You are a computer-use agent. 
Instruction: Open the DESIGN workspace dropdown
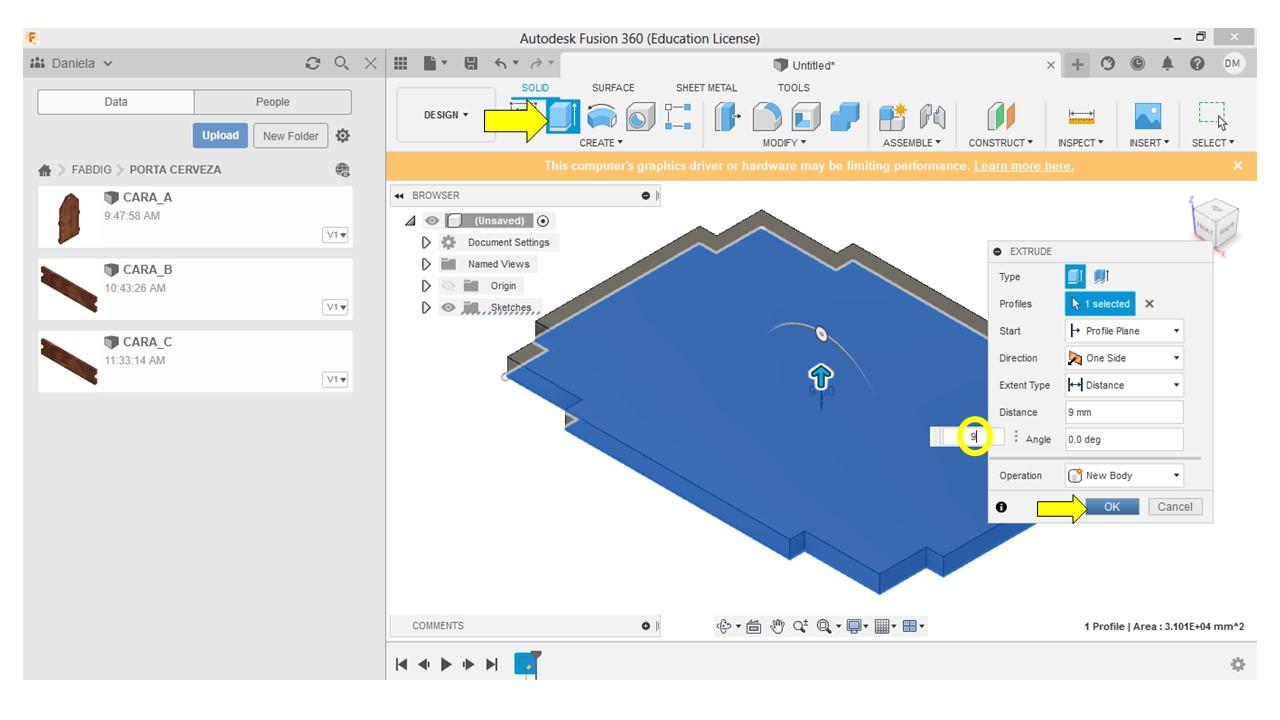click(446, 115)
